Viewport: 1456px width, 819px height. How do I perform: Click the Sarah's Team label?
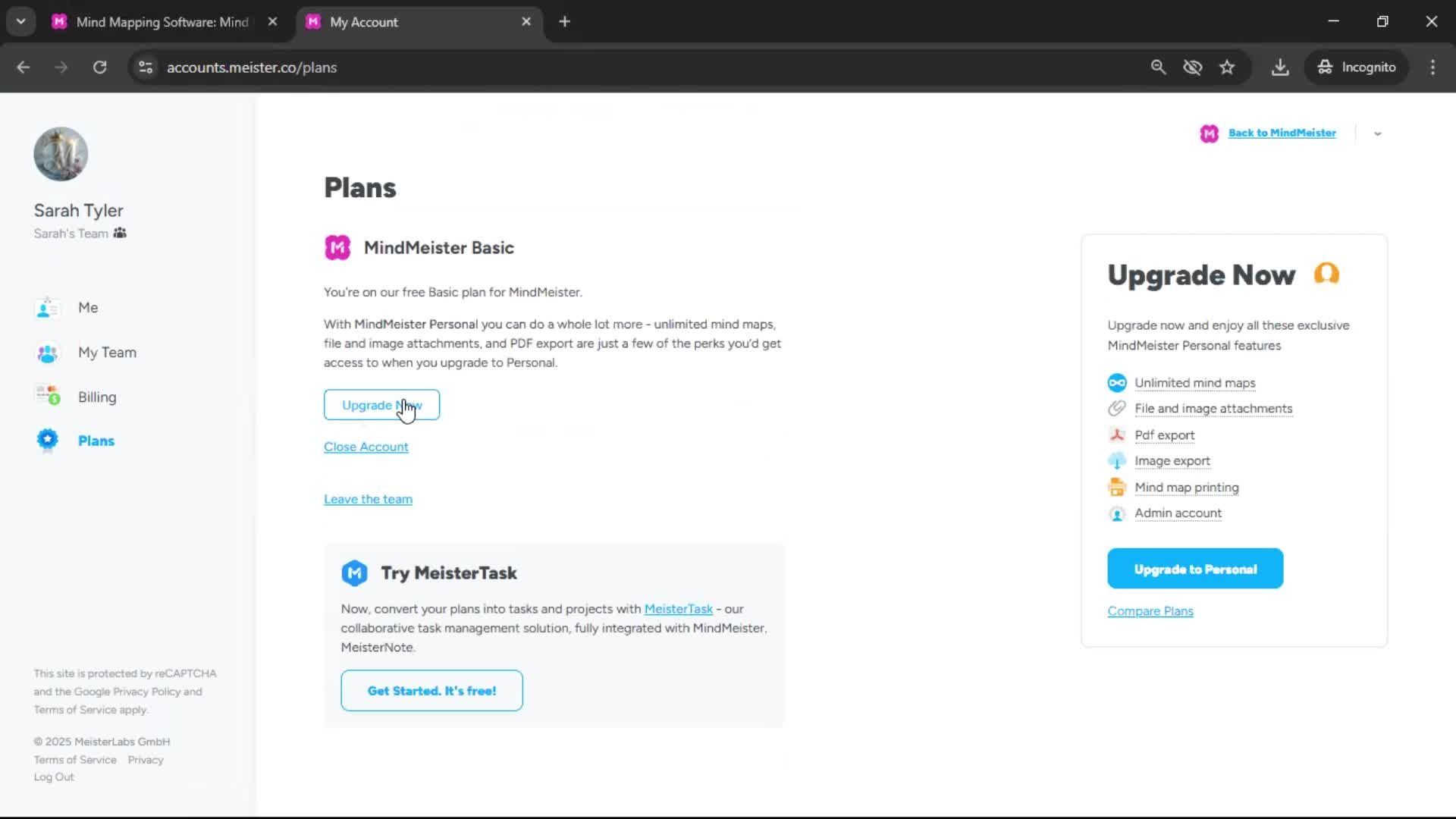[x=71, y=234]
